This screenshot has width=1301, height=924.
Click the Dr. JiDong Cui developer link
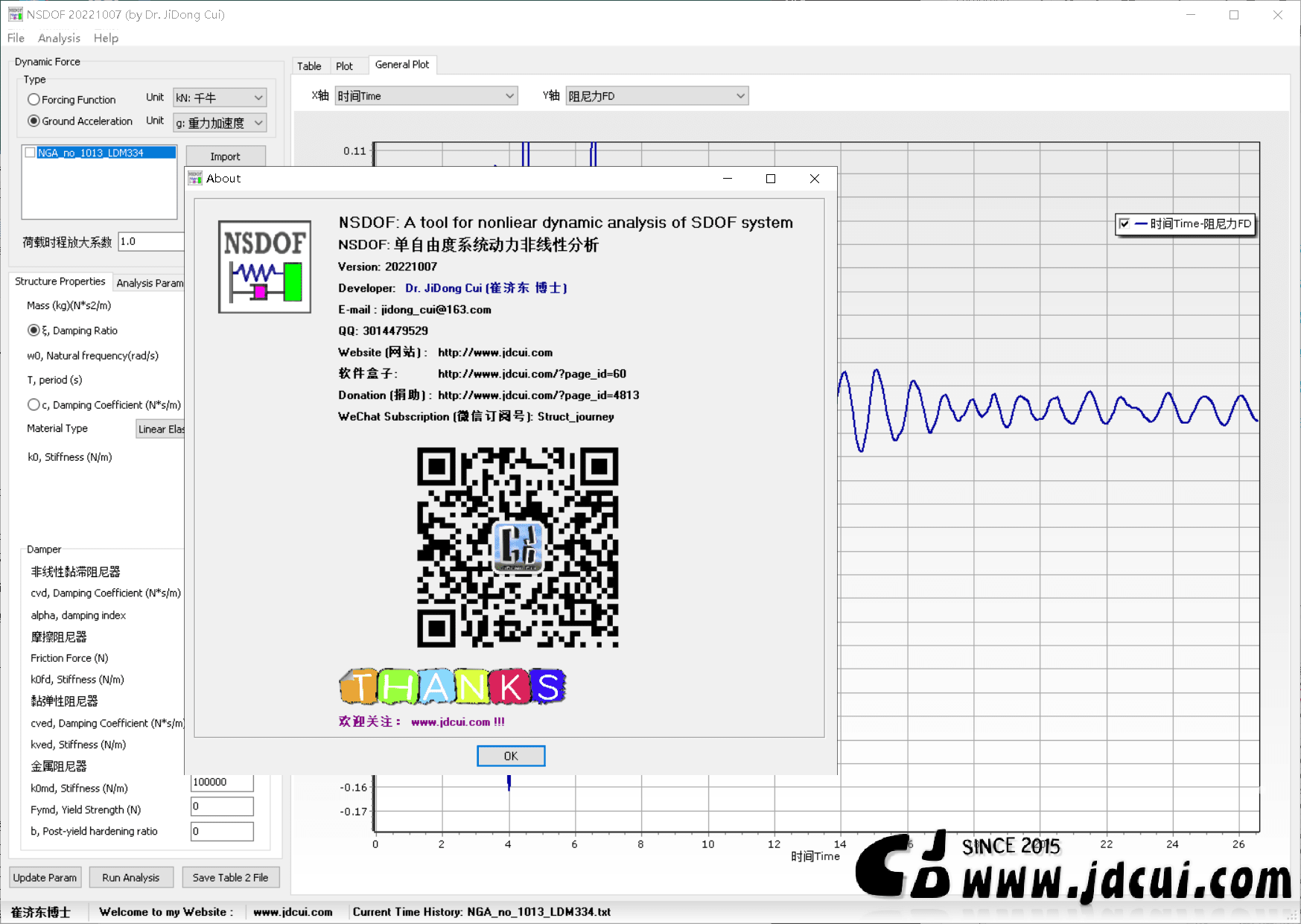pos(486,288)
